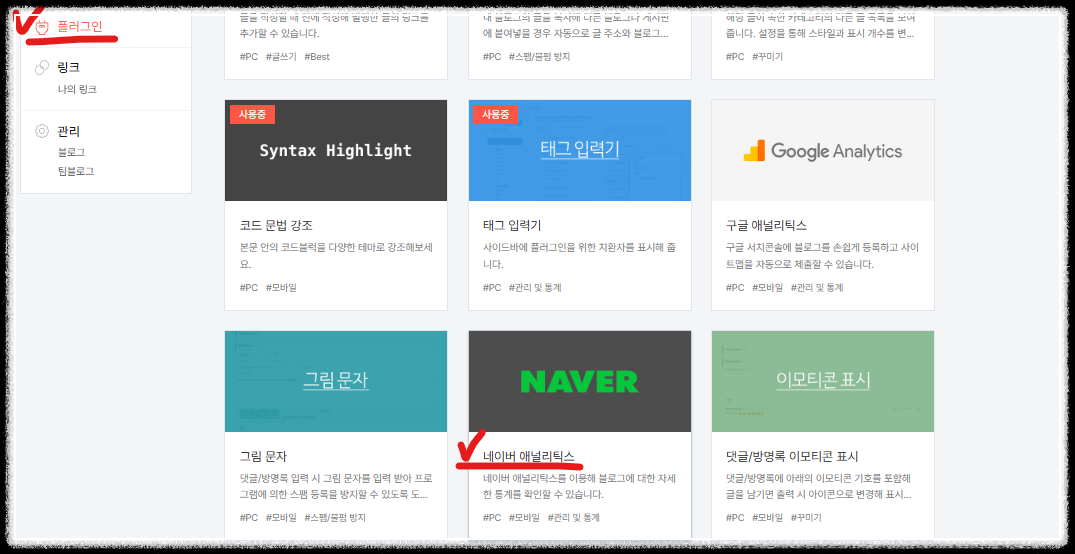Open the 구글 애널리틱스 plugin title
This screenshot has width=1075, height=554.
click(x=766, y=226)
